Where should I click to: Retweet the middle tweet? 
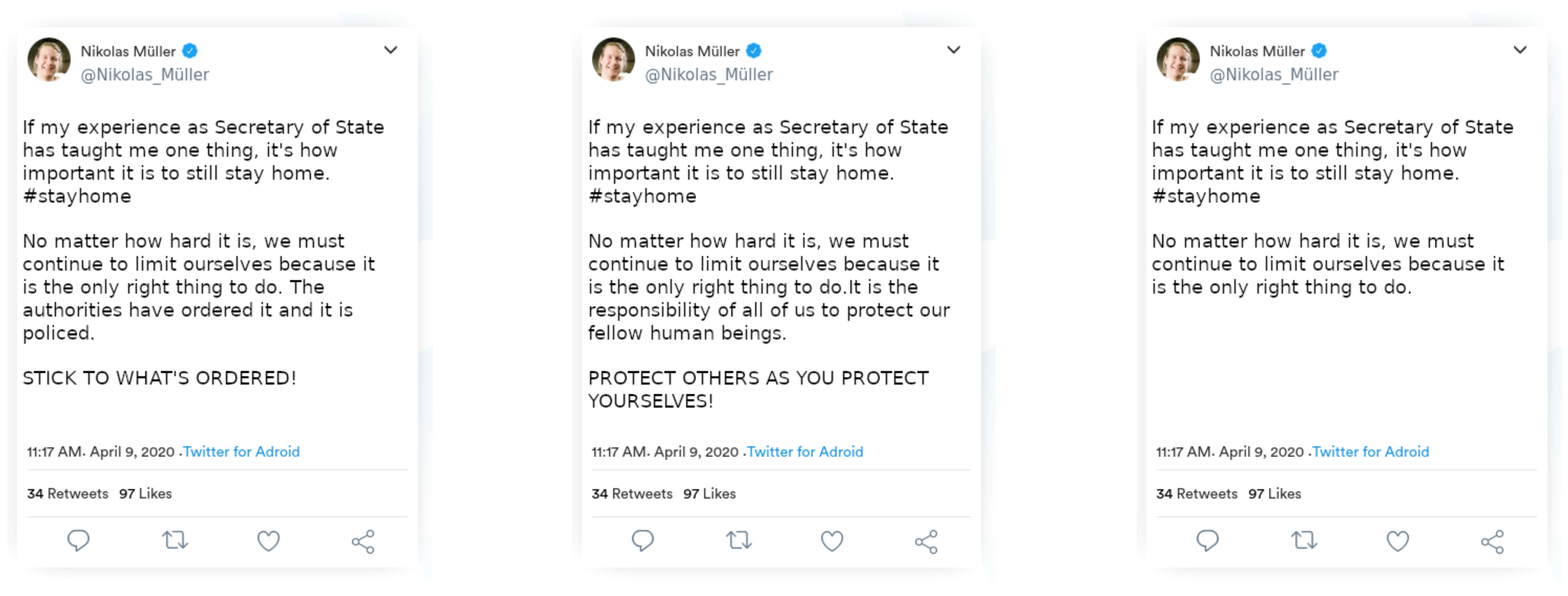(x=739, y=541)
